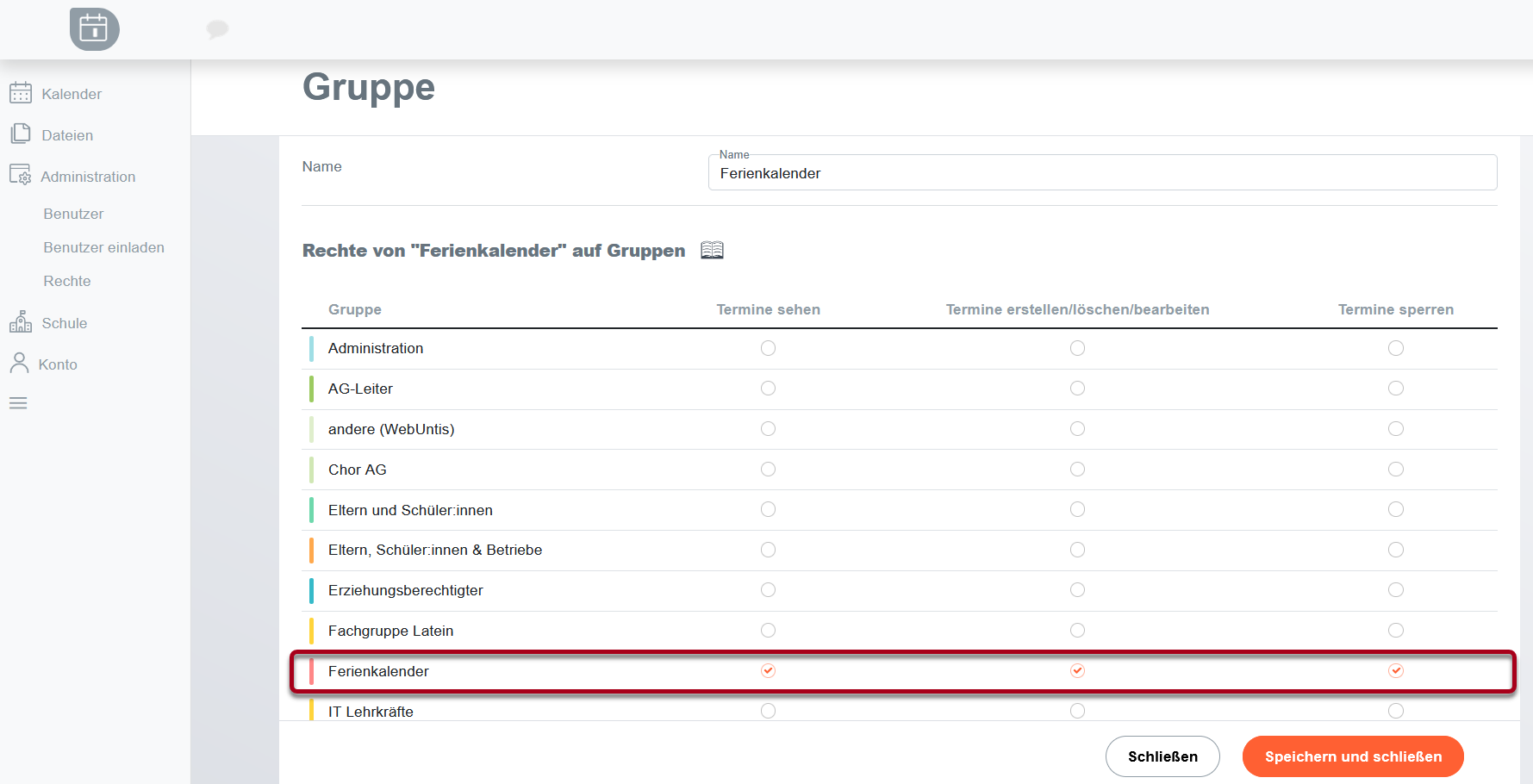This screenshot has height=784, width=1533.
Task: Select the Schule building icon
Action: (x=21, y=322)
